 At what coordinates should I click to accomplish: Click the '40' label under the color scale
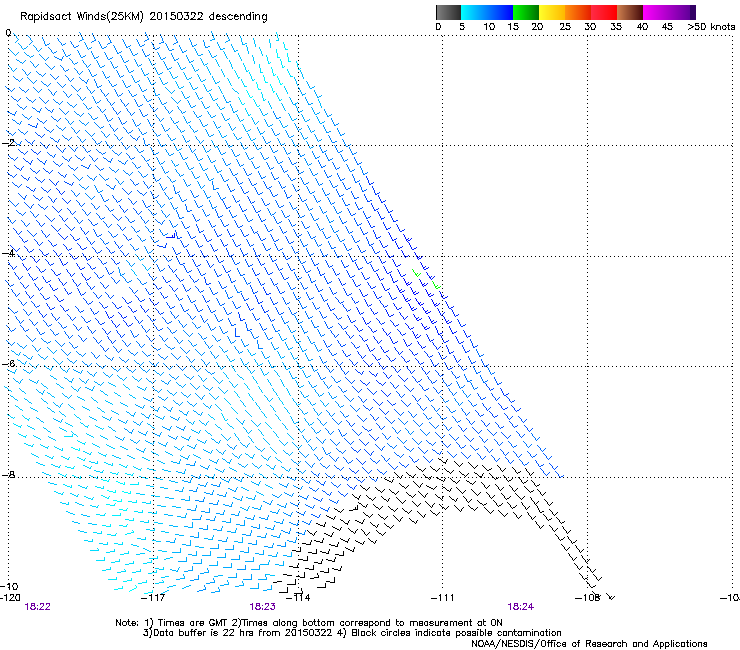[x=642, y=27]
